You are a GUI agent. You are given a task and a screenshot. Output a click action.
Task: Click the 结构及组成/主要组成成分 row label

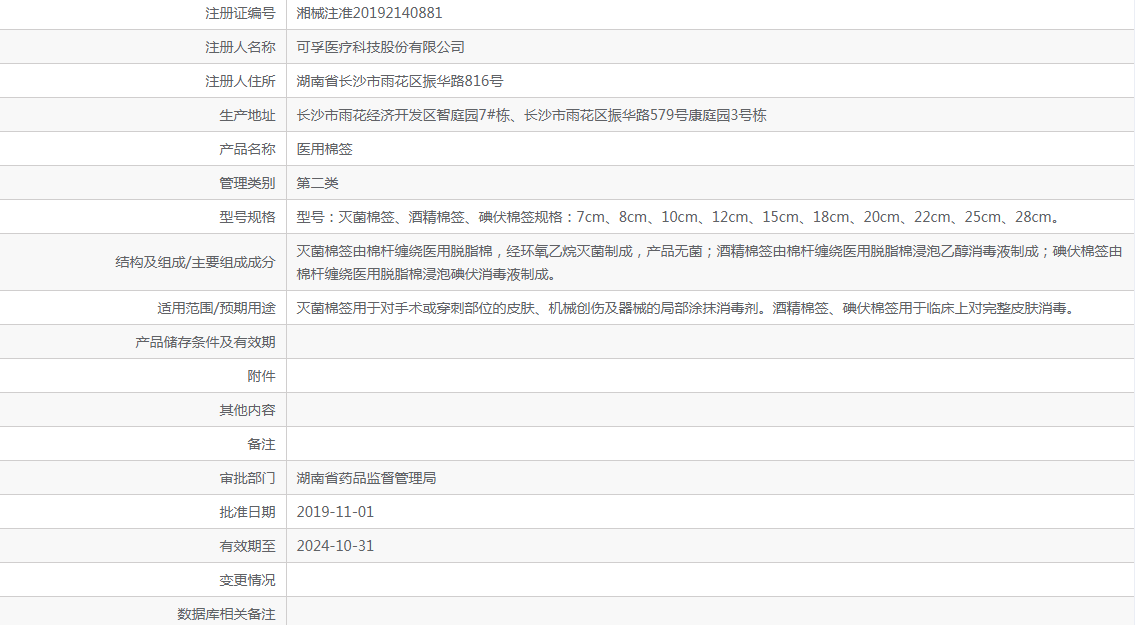click(x=195, y=262)
